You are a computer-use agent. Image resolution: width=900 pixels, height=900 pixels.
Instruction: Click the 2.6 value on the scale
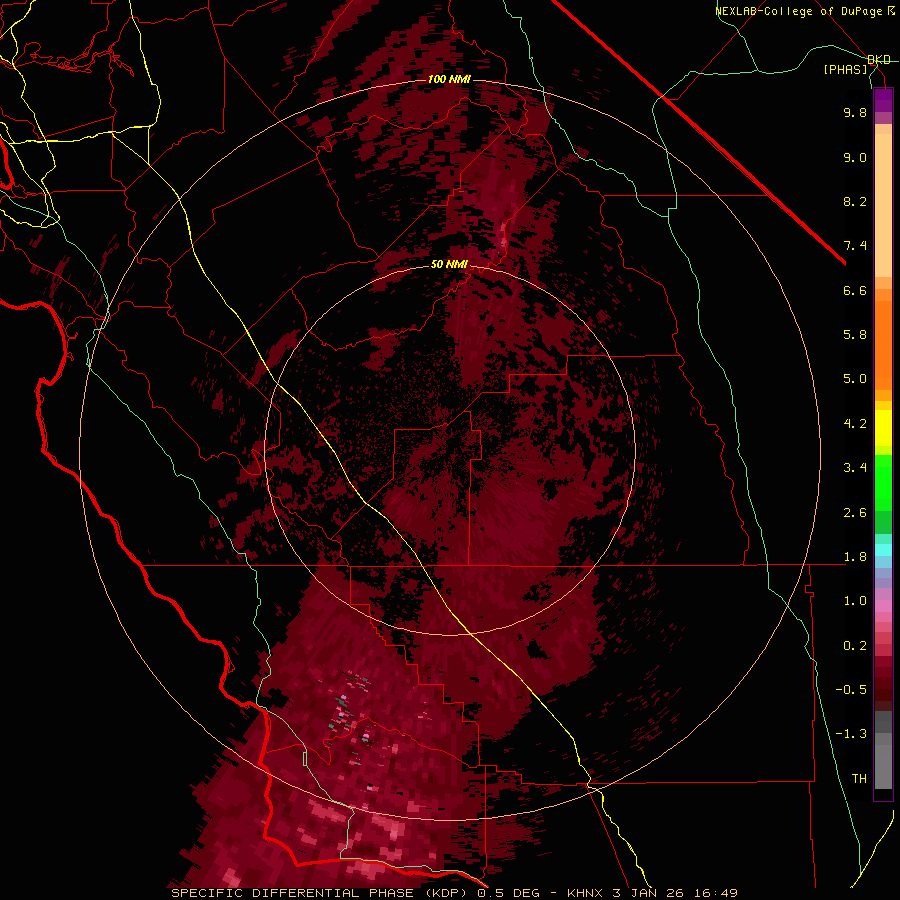pos(855,513)
